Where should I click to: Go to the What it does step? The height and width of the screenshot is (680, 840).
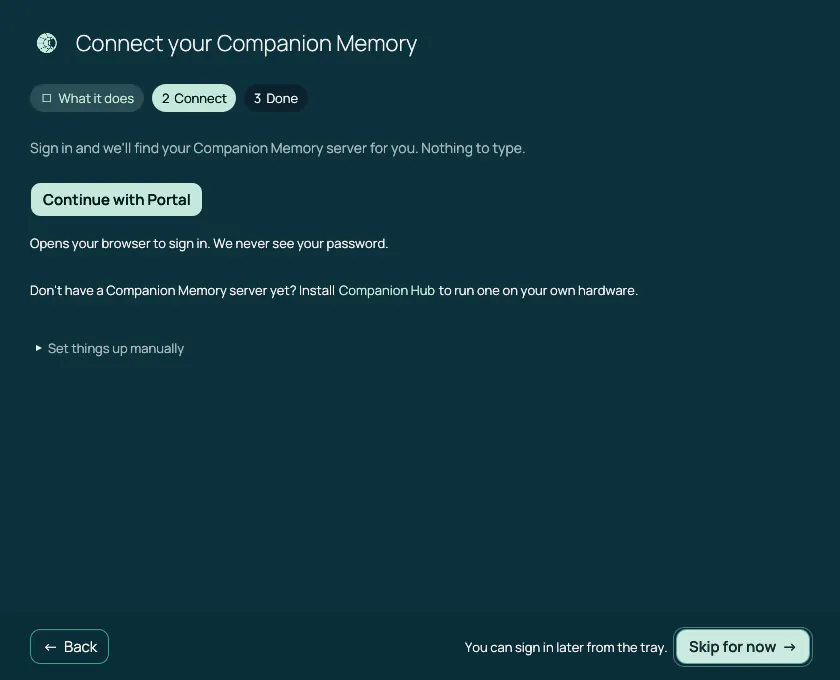[87, 99]
